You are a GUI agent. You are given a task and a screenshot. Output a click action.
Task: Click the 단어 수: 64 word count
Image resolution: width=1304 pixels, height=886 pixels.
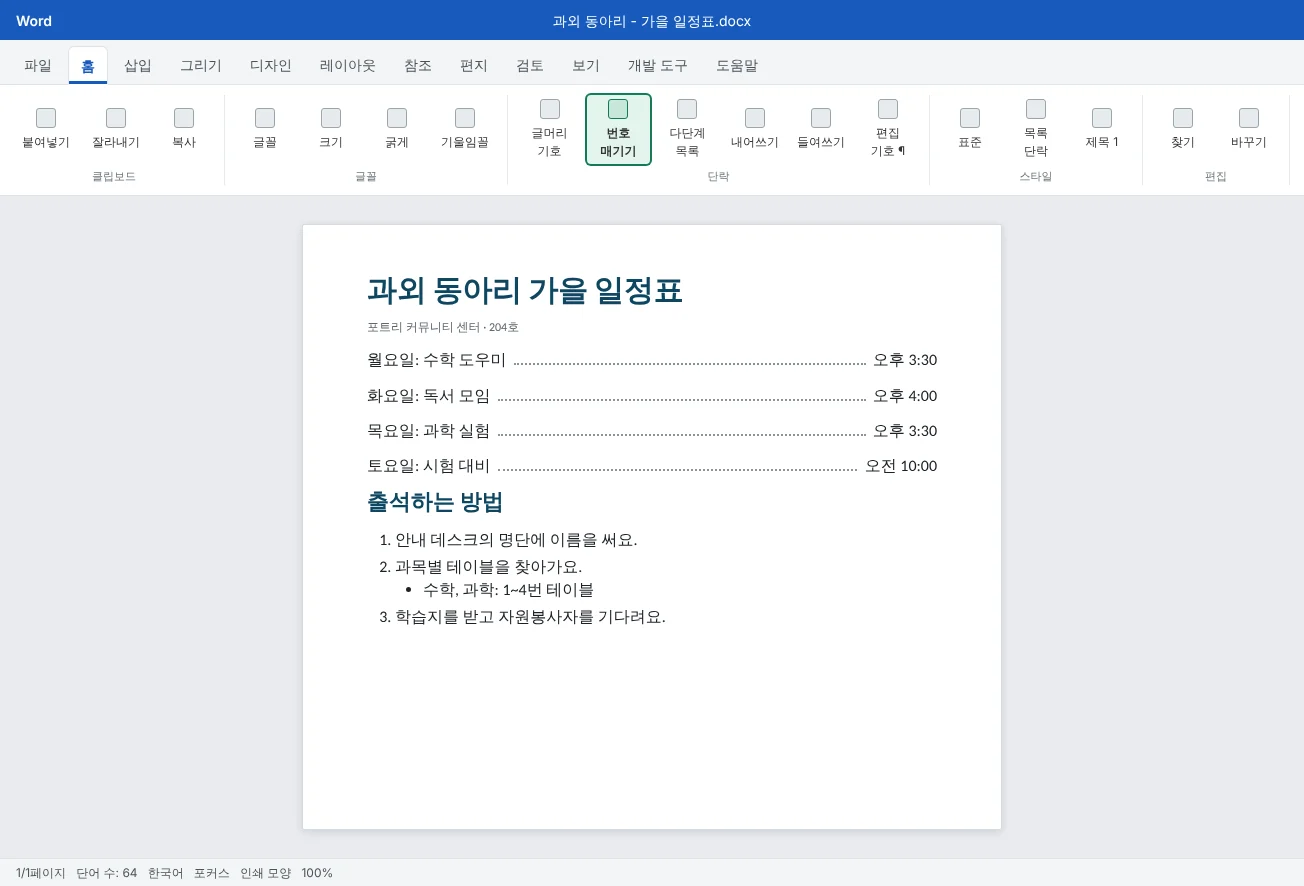(x=107, y=873)
